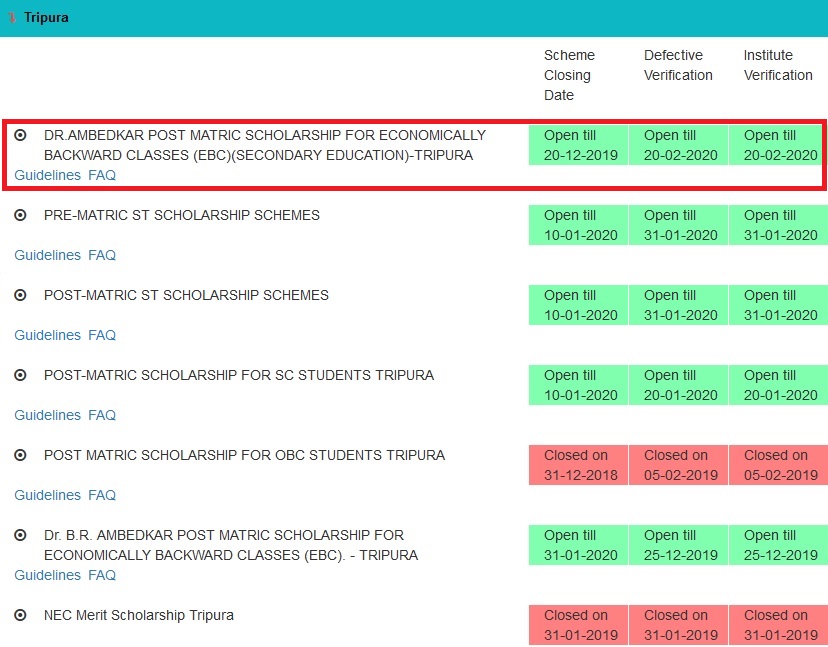Click Institute Verification 05-02-2019 cell for OBC STUDENTS

click(x=778, y=465)
